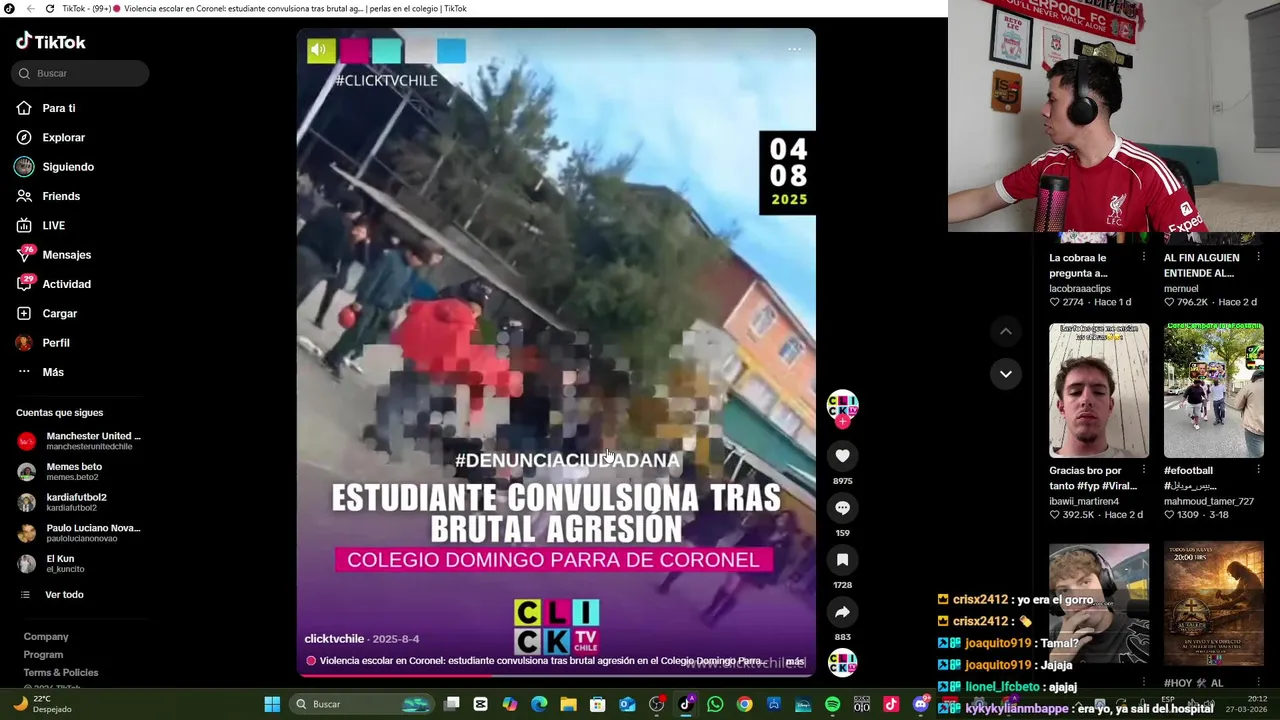Image resolution: width=1280 pixels, height=720 pixels.
Task: Reload the page with the refresh icon
Action: pos(50,8)
